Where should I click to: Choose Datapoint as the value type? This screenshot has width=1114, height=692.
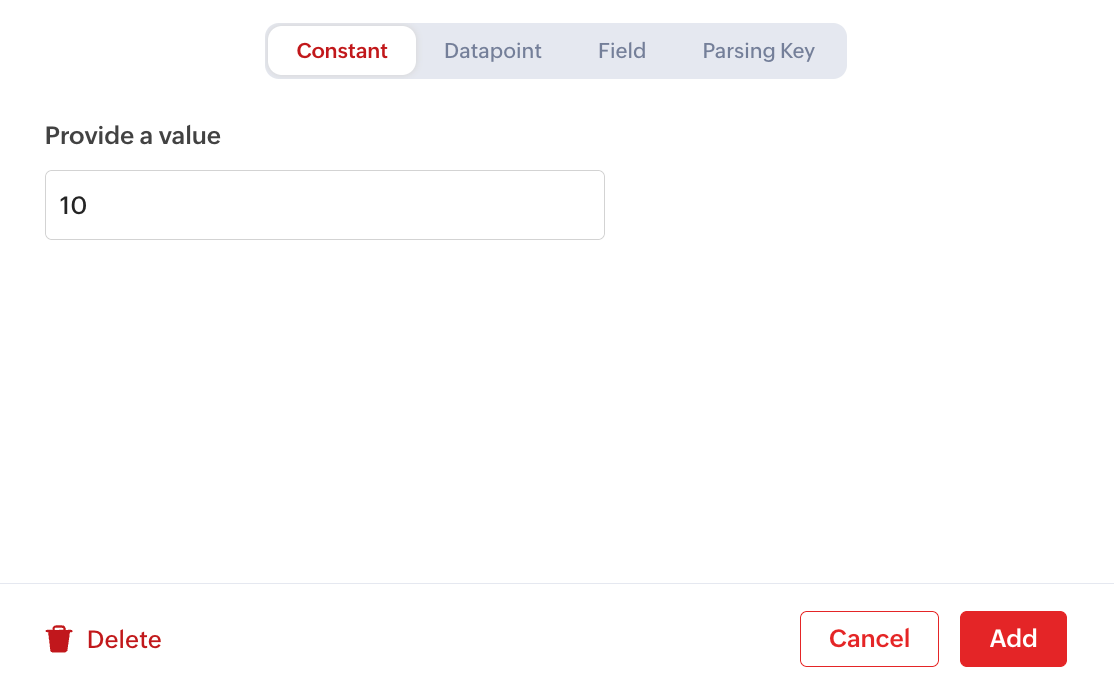[493, 51]
